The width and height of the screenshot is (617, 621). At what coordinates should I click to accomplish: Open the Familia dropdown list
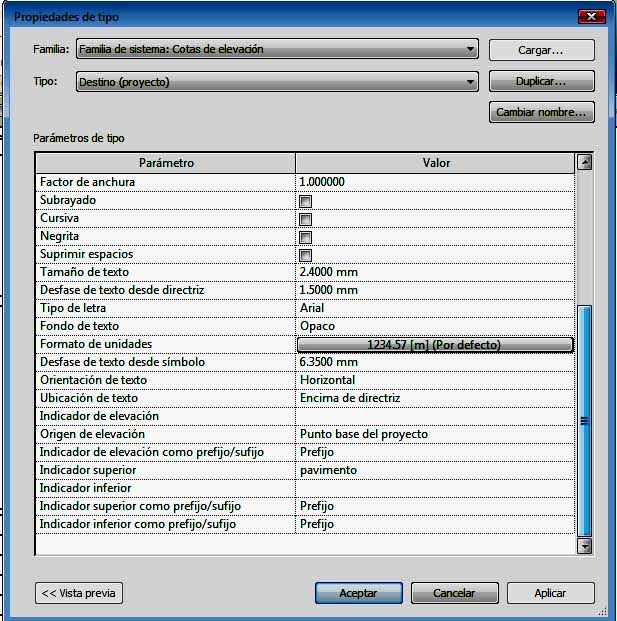(470, 49)
